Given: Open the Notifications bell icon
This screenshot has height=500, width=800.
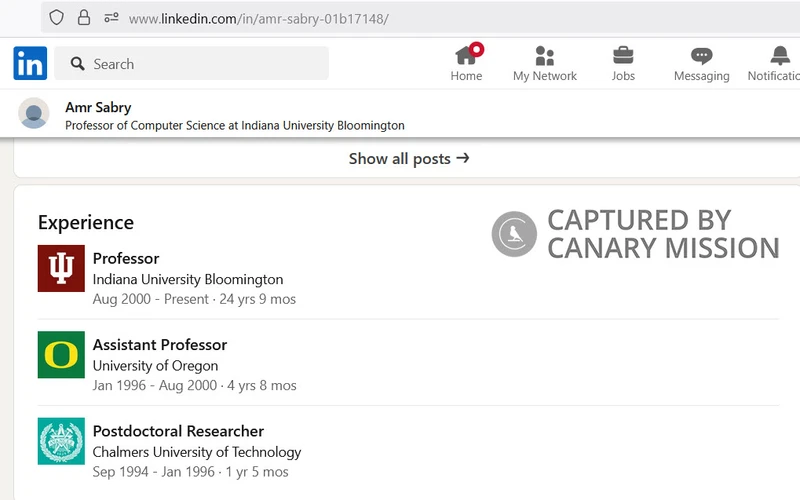Looking at the screenshot, I should (x=780, y=56).
